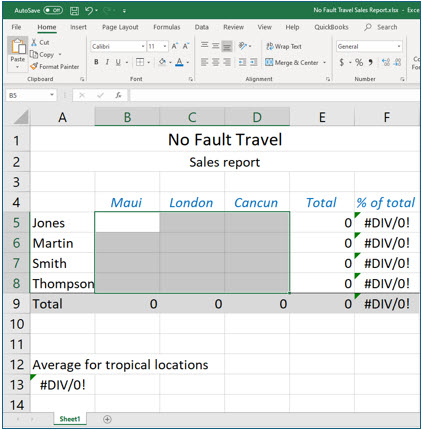Click the Redo arrow icon
This screenshot has height=430, width=422.
(108, 11)
